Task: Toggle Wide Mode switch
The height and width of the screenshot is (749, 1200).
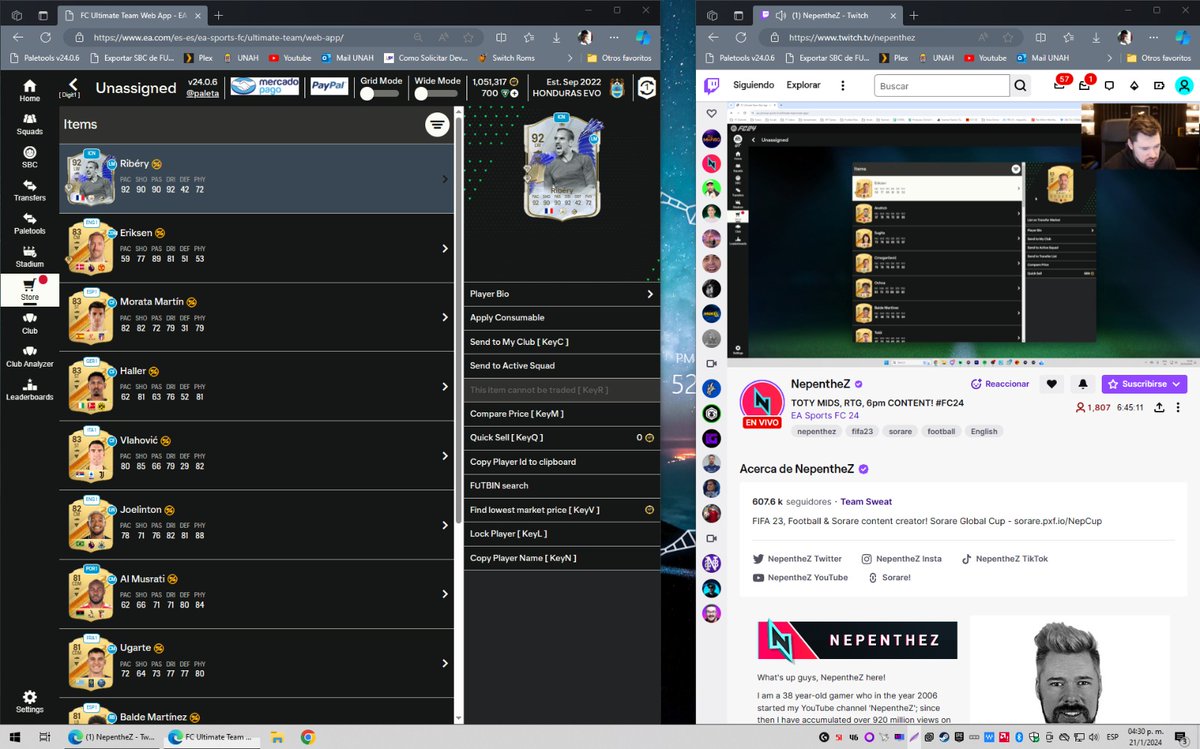Action: (x=437, y=93)
